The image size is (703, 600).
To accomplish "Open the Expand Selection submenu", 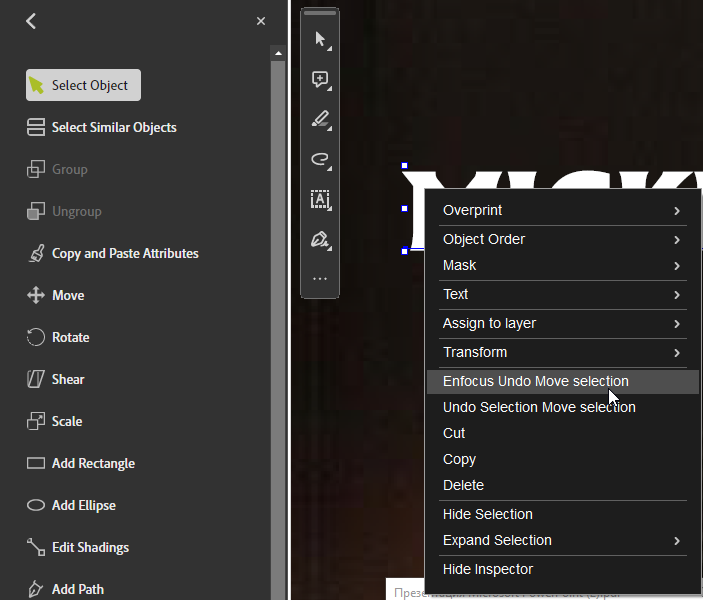I will tap(563, 540).
